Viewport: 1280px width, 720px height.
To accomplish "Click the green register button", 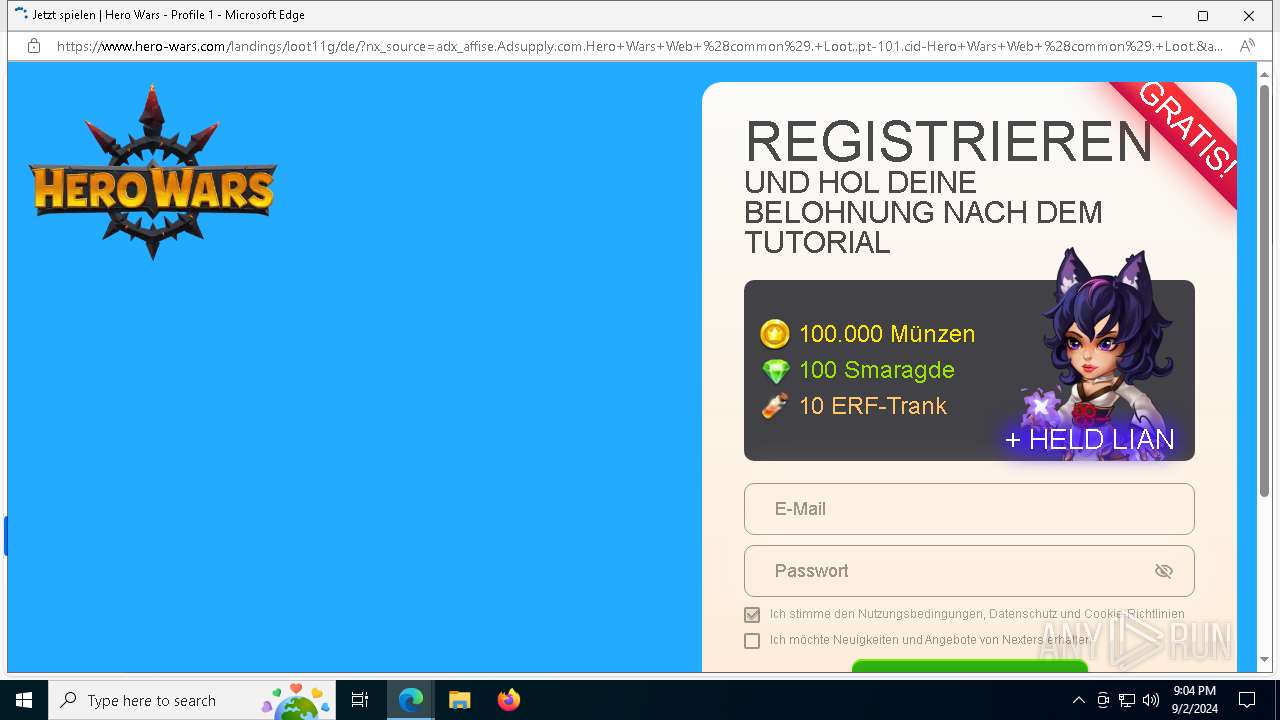I will pos(969,666).
